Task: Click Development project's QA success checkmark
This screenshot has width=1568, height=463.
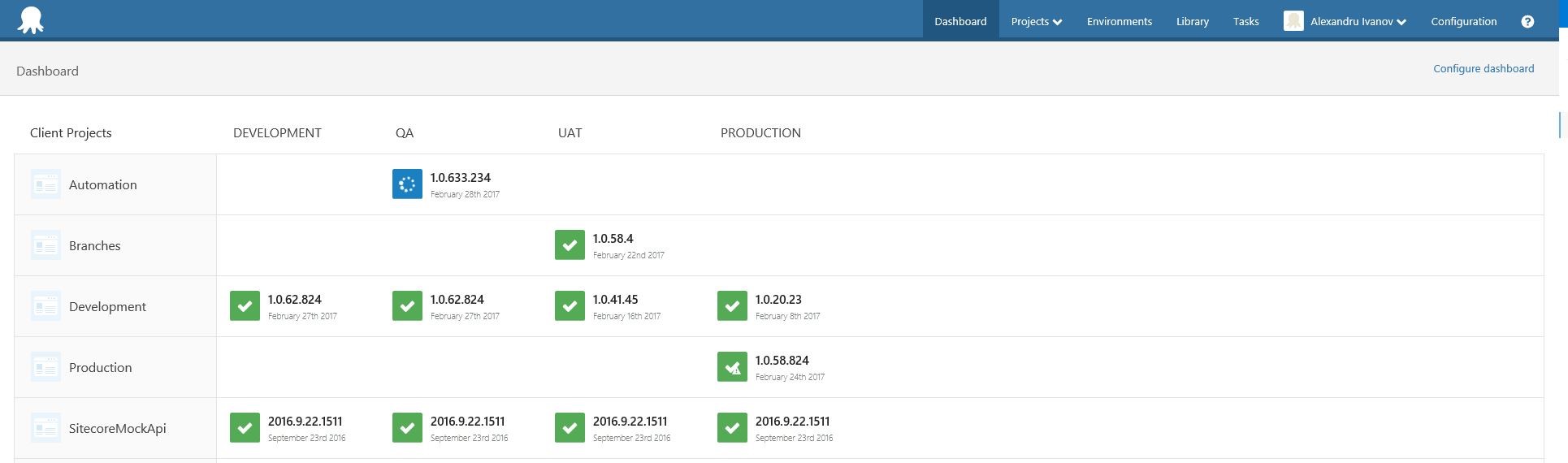Action: 407,306
